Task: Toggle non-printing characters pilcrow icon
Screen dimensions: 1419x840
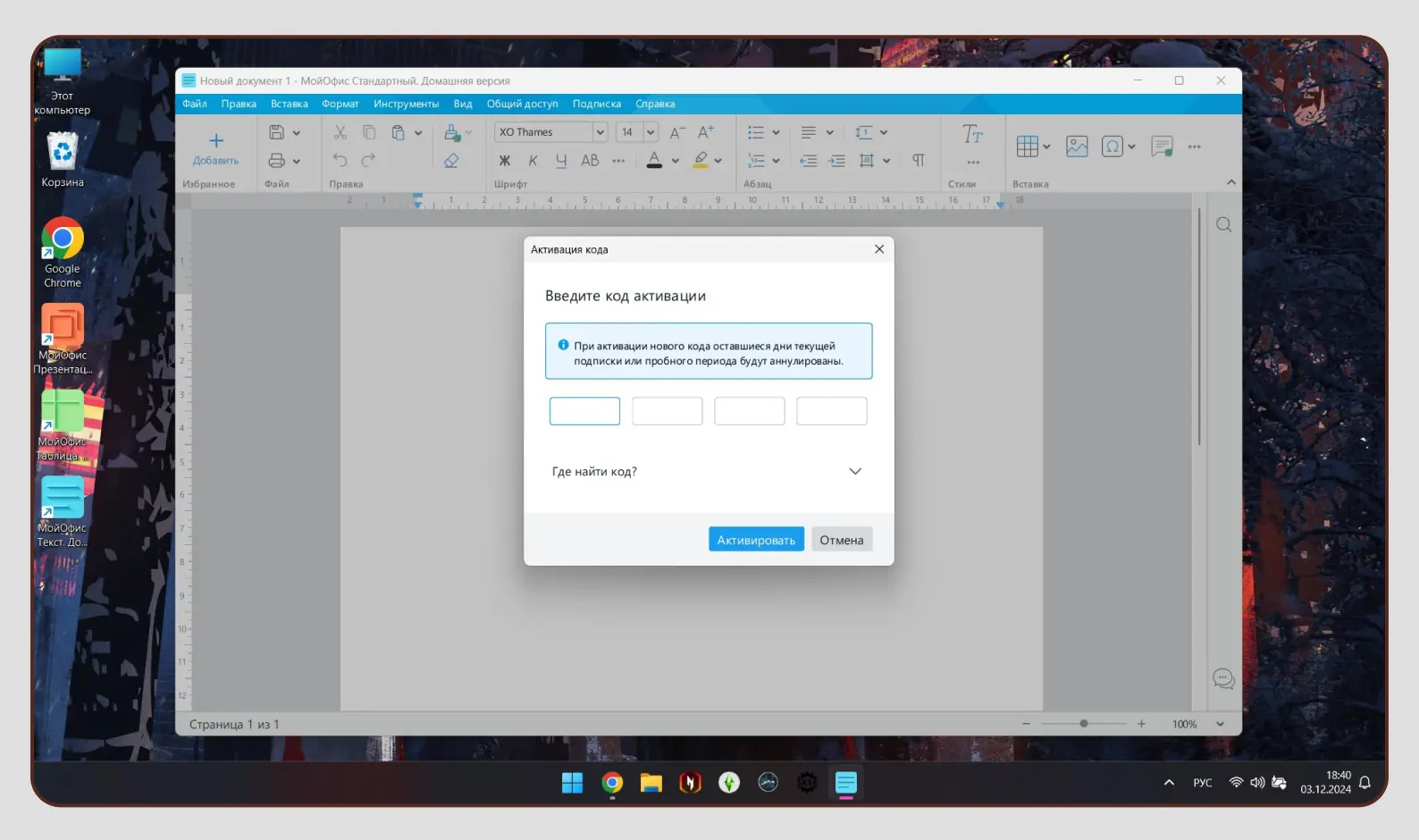Action: coord(919,161)
